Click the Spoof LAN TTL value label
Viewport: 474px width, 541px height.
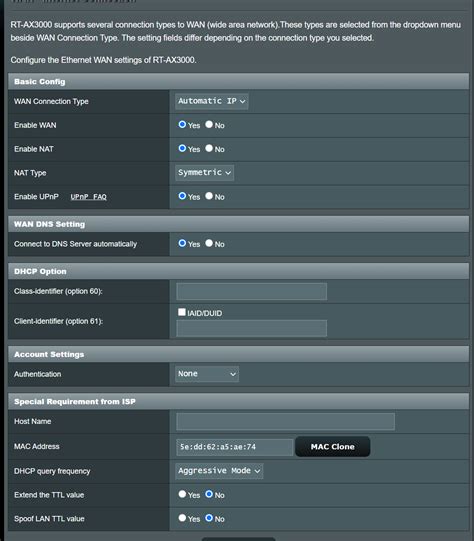pyautogui.click(x=49, y=519)
